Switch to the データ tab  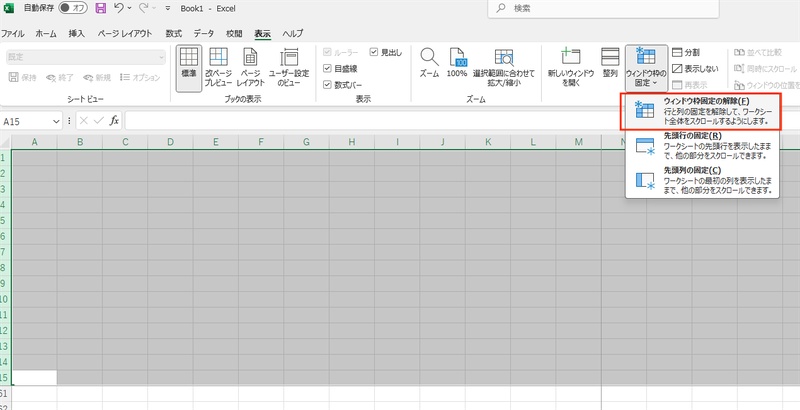[x=204, y=34]
